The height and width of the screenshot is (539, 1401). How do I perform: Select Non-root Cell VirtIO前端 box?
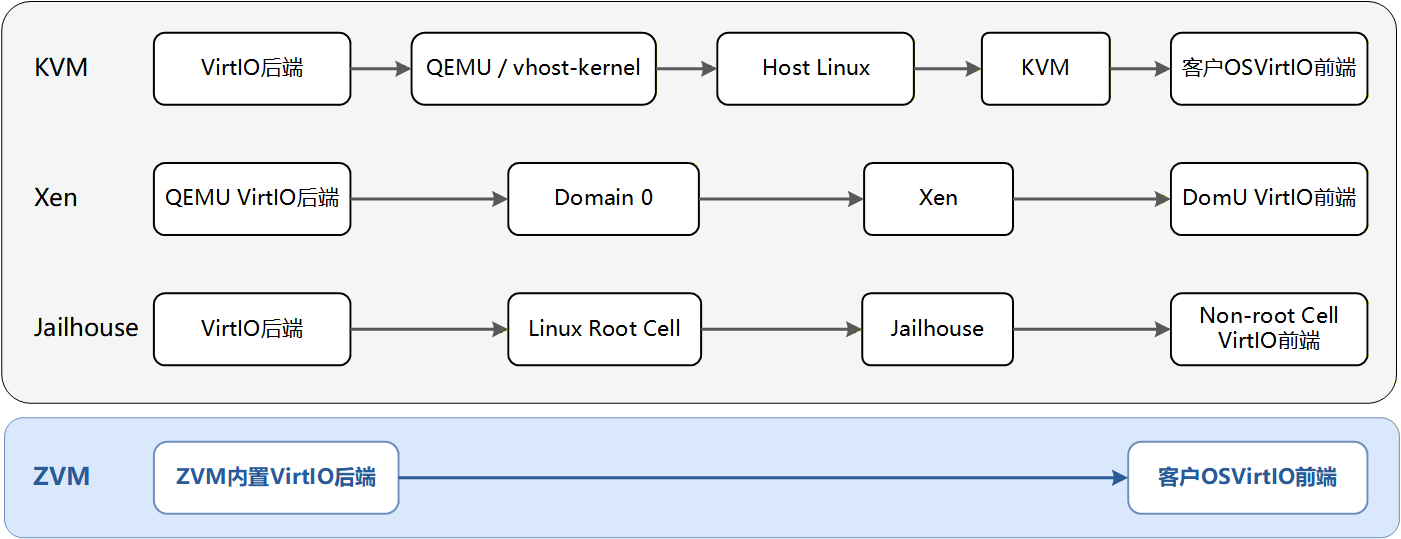click(1269, 329)
